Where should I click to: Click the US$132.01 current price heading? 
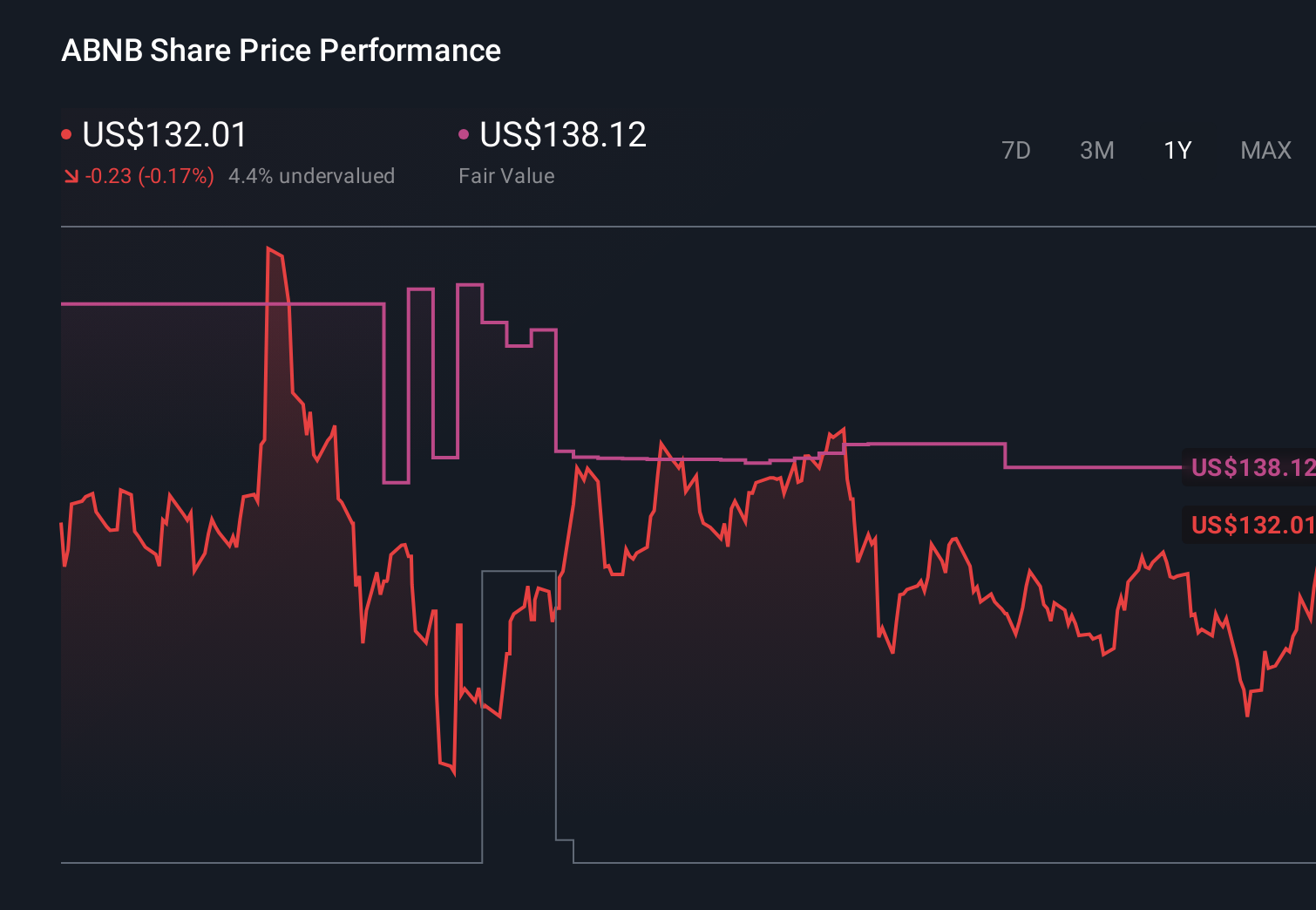tap(165, 135)
